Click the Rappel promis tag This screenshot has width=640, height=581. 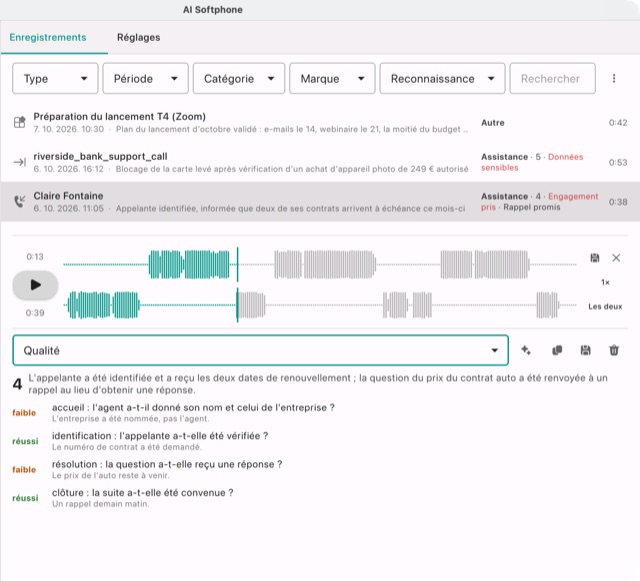pyautogui.click(x=531, y=207)
